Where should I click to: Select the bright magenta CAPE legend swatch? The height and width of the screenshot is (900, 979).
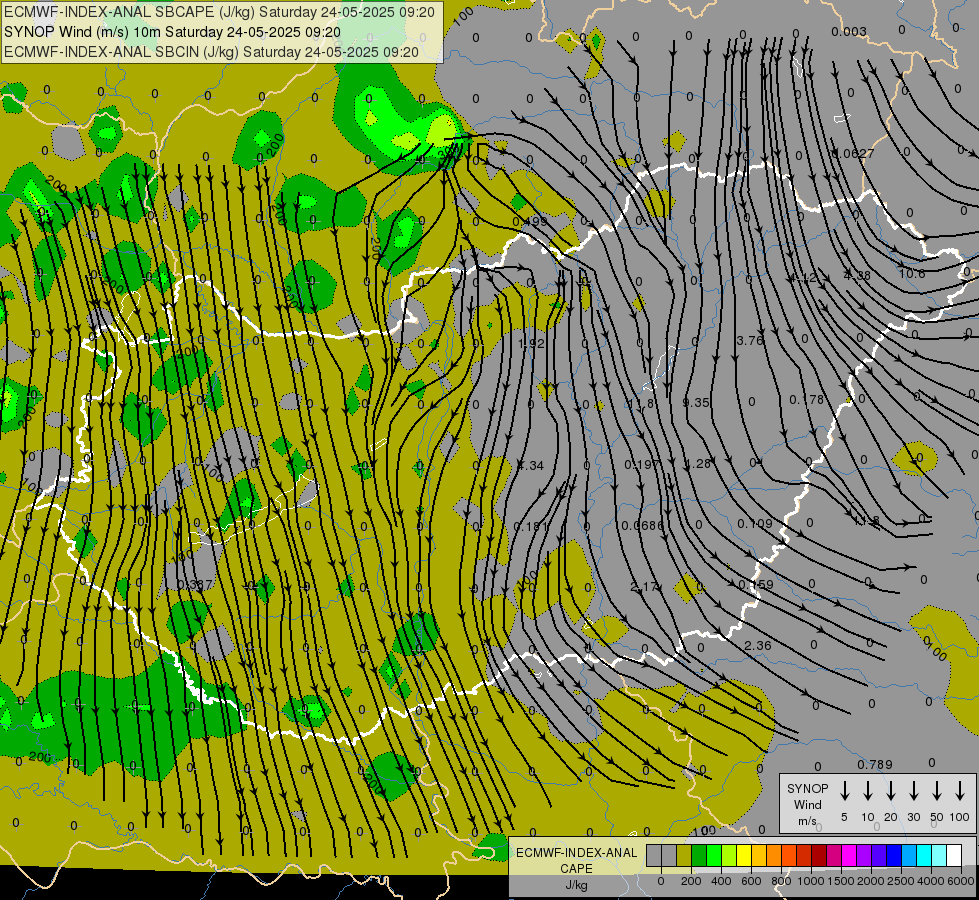tap(849, 856)
